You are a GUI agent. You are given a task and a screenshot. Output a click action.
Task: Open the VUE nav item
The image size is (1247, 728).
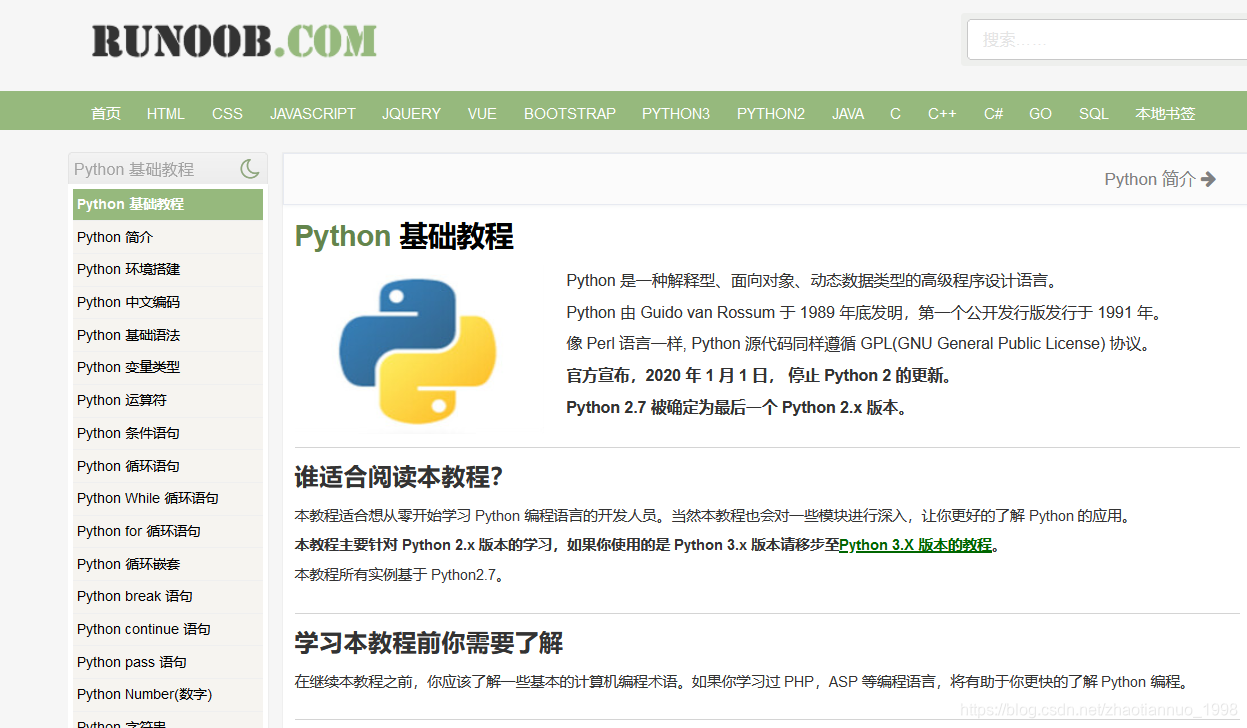482,113
